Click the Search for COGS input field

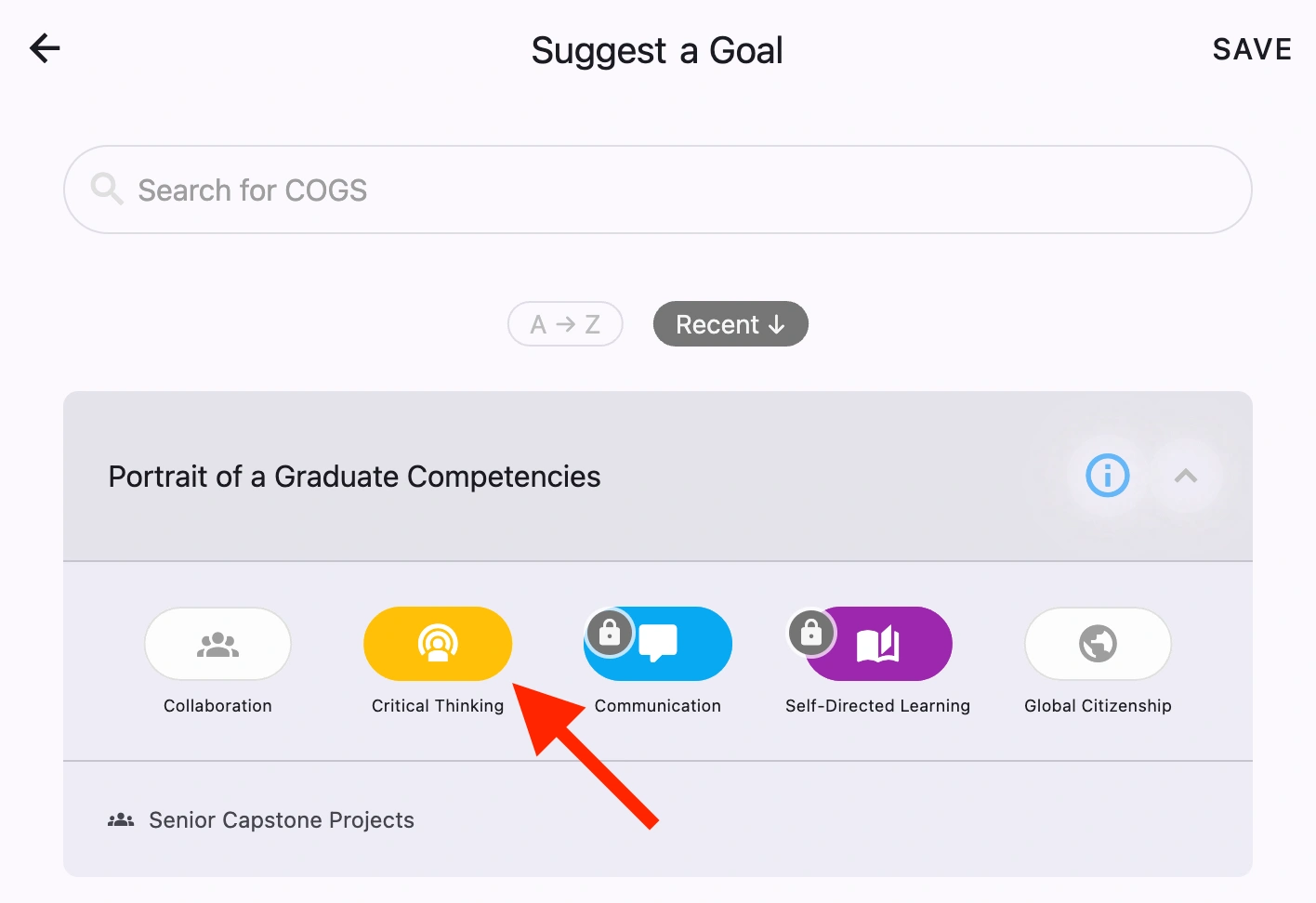point(657,190)
